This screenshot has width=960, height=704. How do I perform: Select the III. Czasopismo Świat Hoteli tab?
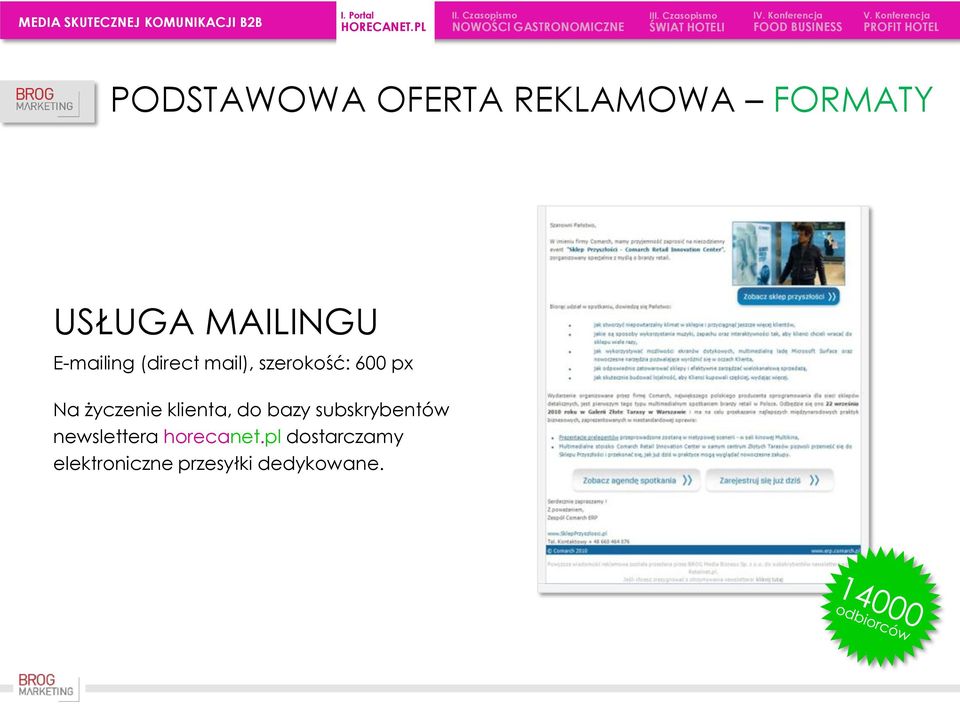(686, 21)
